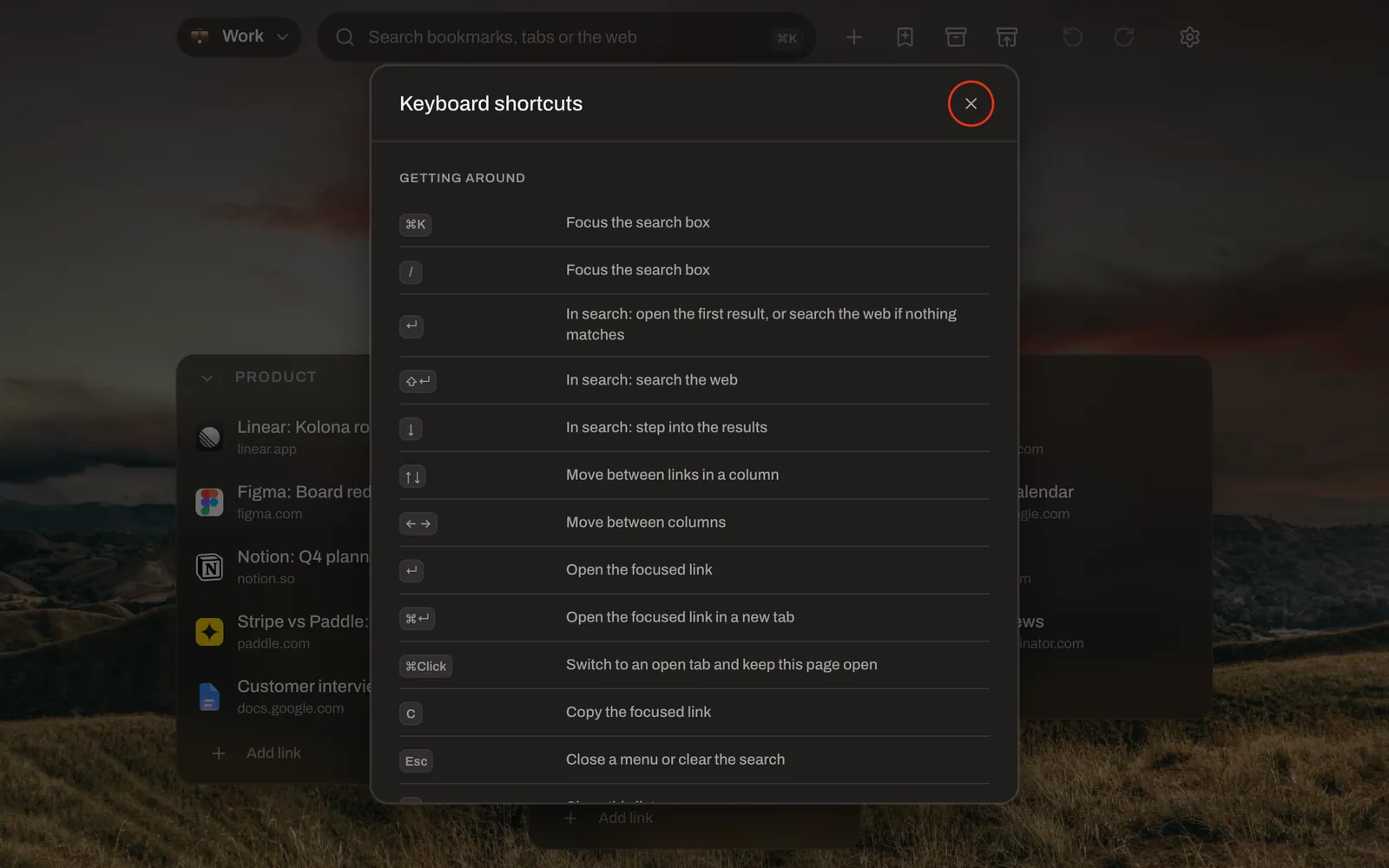This screenshot has height=868, width=1389.
Task: Click the plus icon in the top toolbar
Action: (854, 37)
